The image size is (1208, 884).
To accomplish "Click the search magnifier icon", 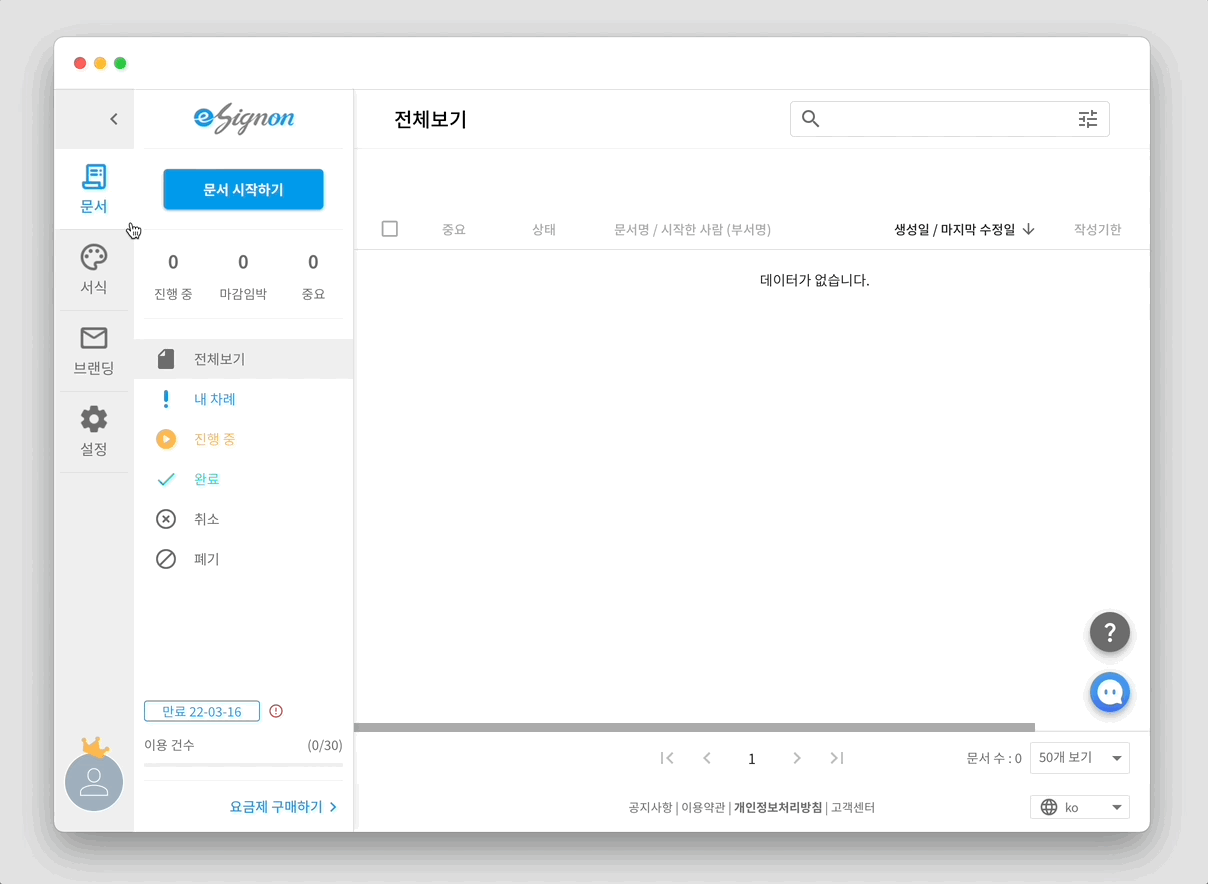I will [811, 119].
